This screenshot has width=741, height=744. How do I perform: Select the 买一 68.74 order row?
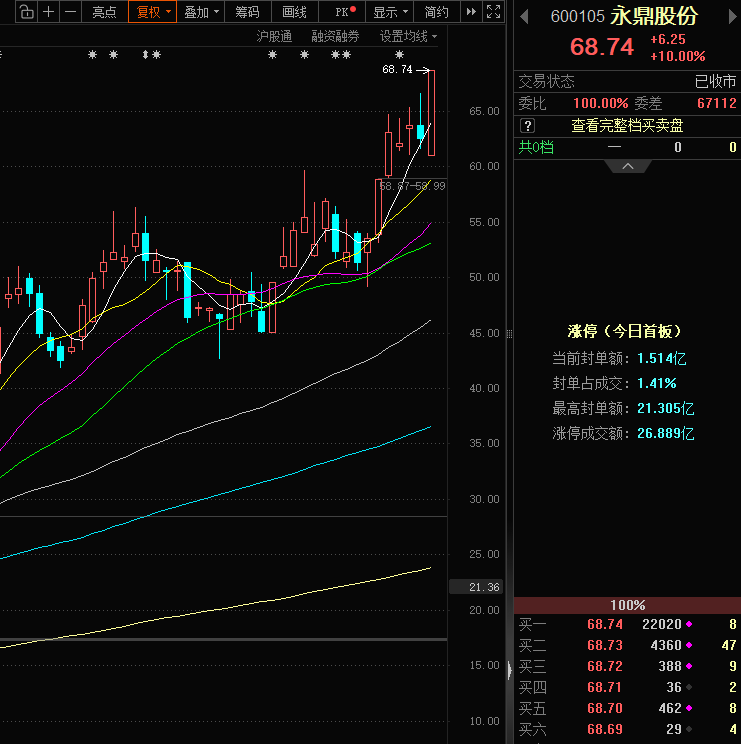[x=627, y=624]
